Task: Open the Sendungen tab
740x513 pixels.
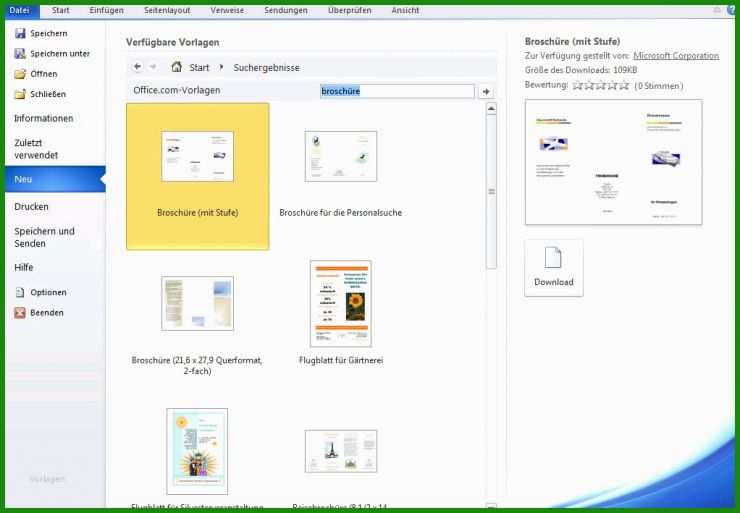Action: coord(286,10)
